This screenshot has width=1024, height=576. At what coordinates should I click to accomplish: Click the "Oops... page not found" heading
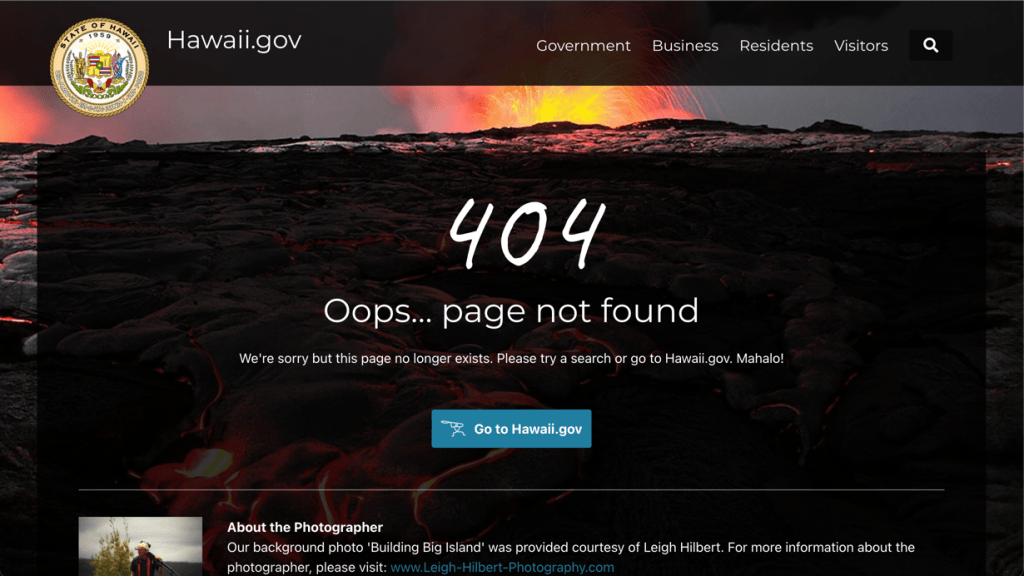(511, 311)
